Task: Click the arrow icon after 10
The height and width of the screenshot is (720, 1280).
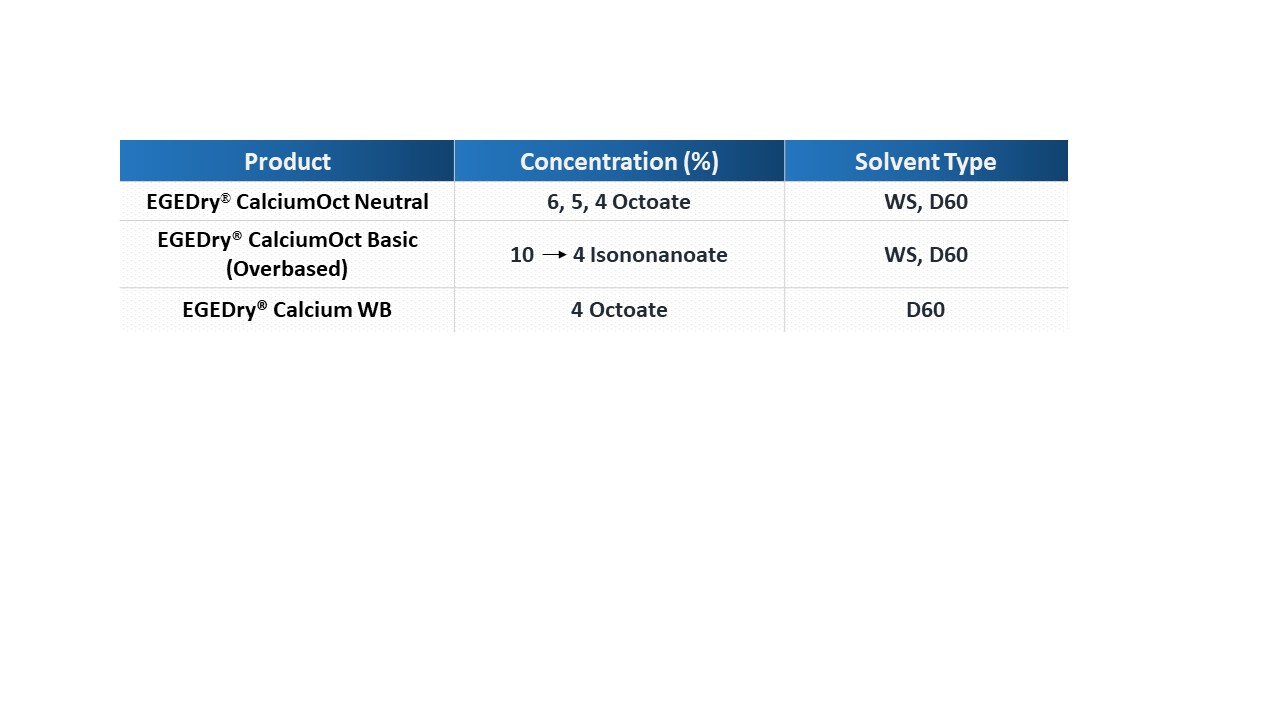Action: click(x=554, y=255)
